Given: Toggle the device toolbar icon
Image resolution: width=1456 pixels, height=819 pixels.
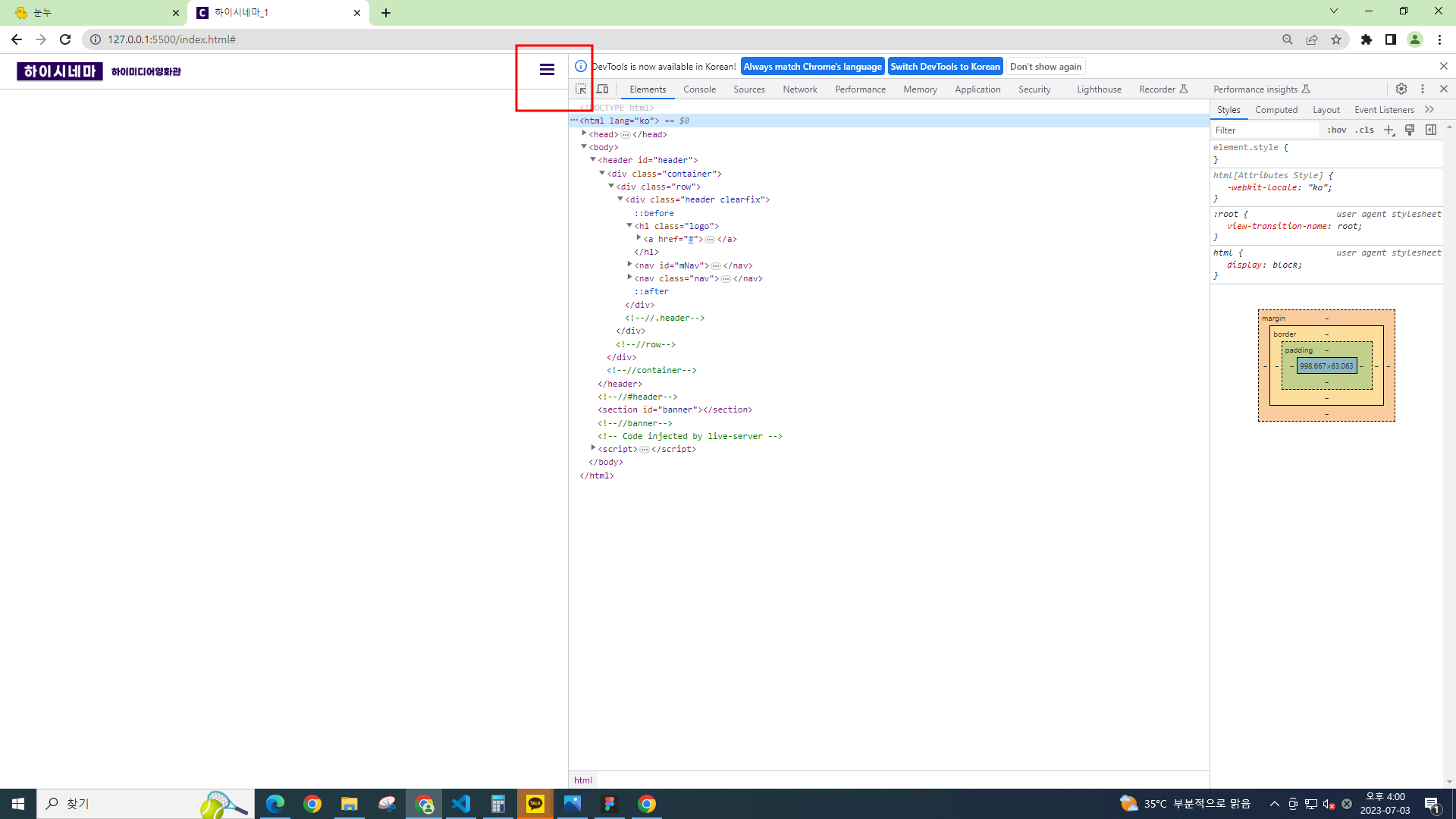Looking at the screenshot, I should [x=602, y=89].
